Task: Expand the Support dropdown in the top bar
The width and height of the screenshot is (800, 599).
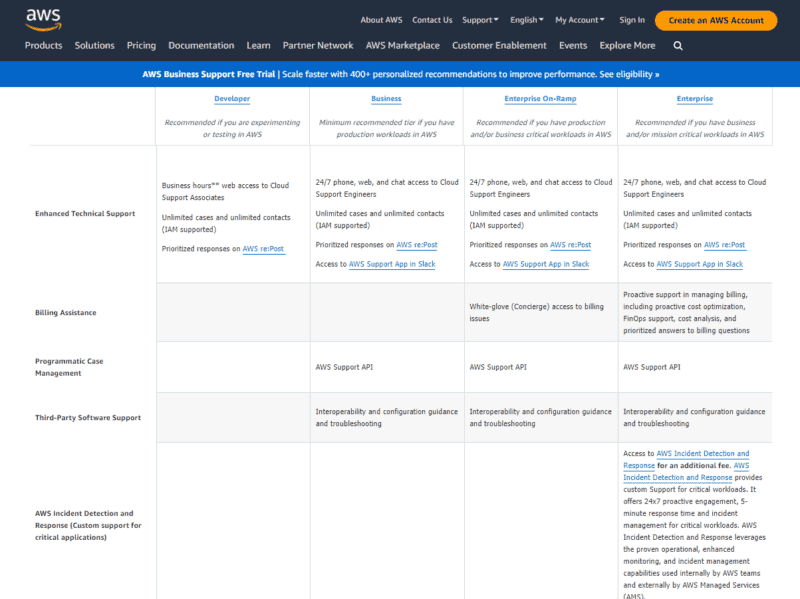Action: (x=480, y=18)
